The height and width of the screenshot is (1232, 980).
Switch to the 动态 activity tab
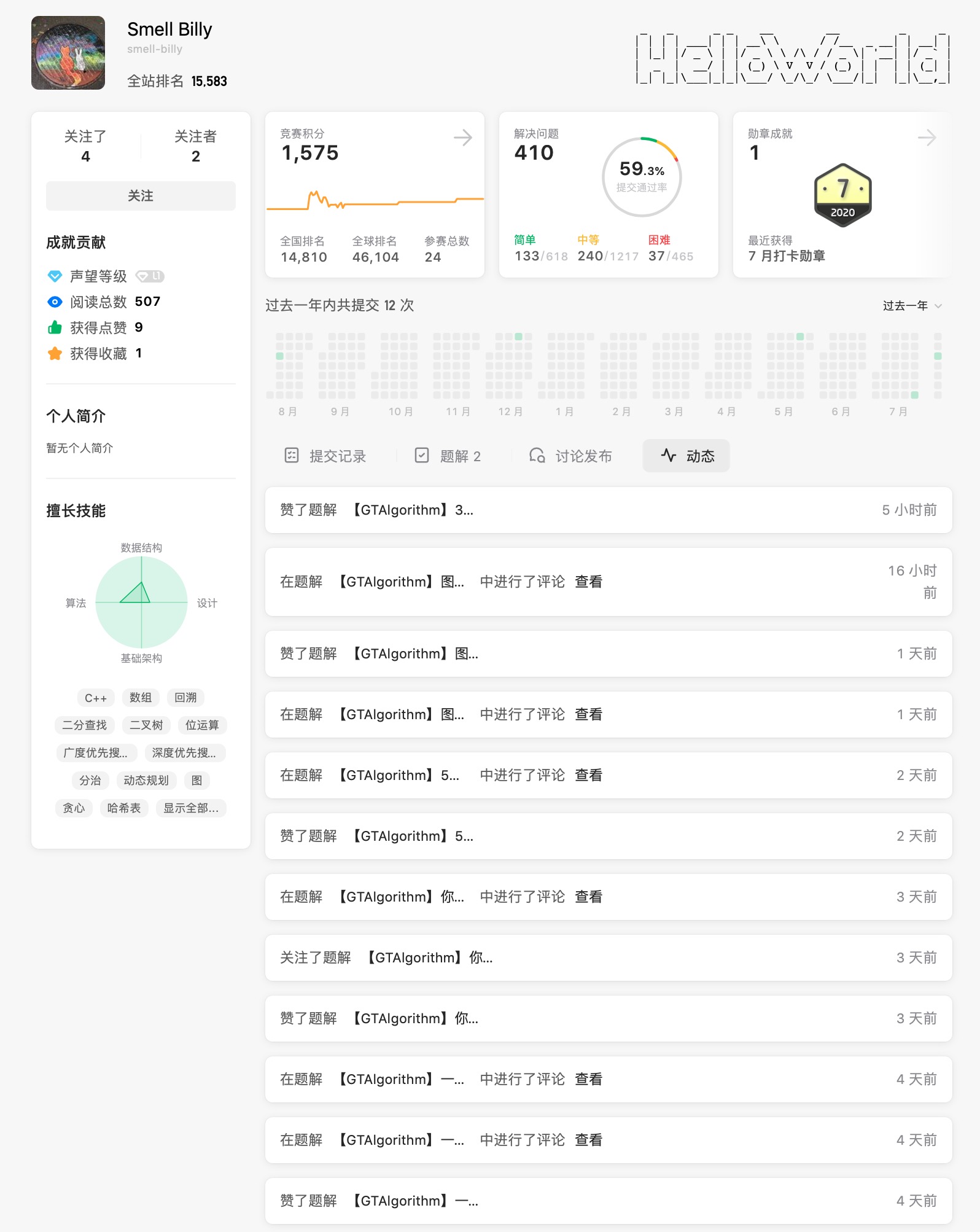point(686,456)
